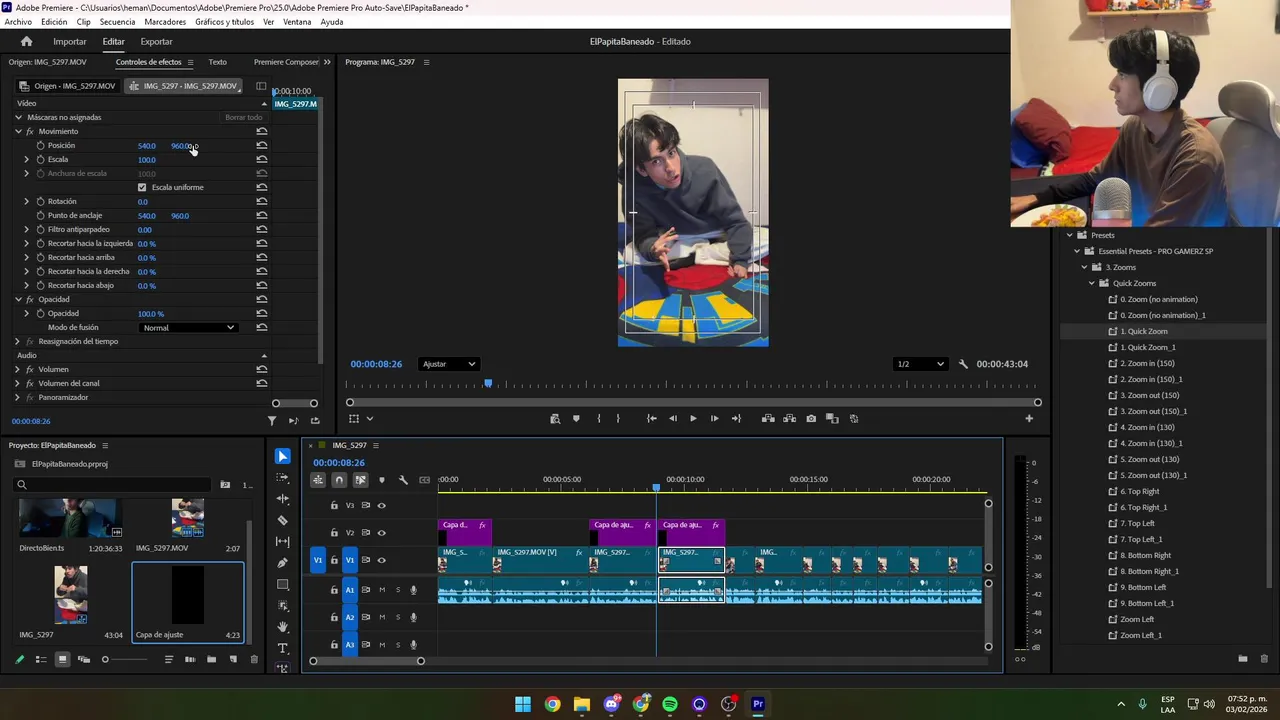The height and width of the screenshot is (720, 1280).
Task: Switch to Exportar workspace tab
Action: point(156,41)
